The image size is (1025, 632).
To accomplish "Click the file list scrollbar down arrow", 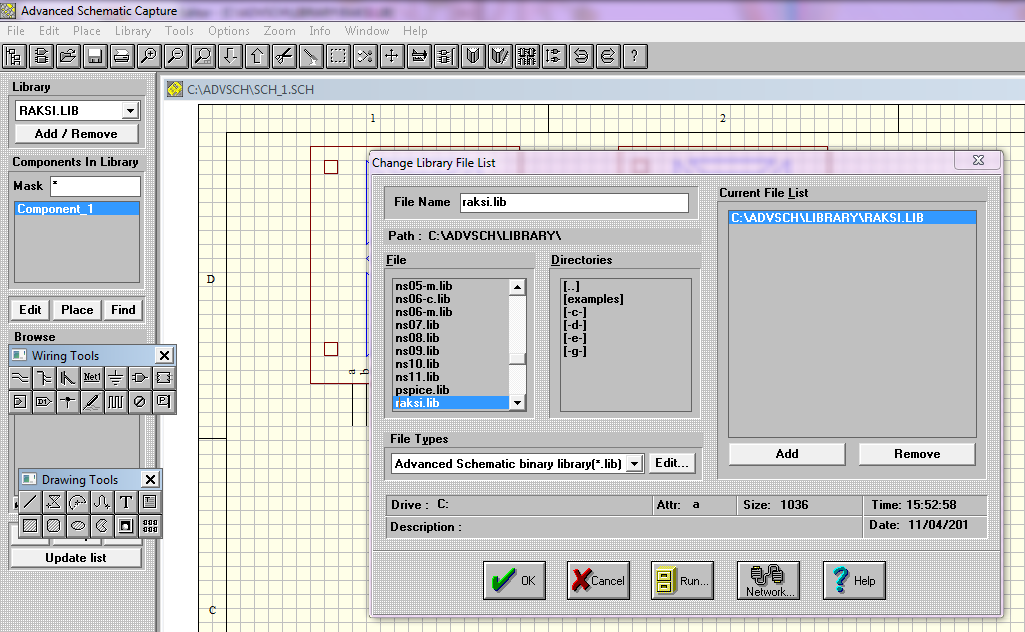I will [517, 403].
